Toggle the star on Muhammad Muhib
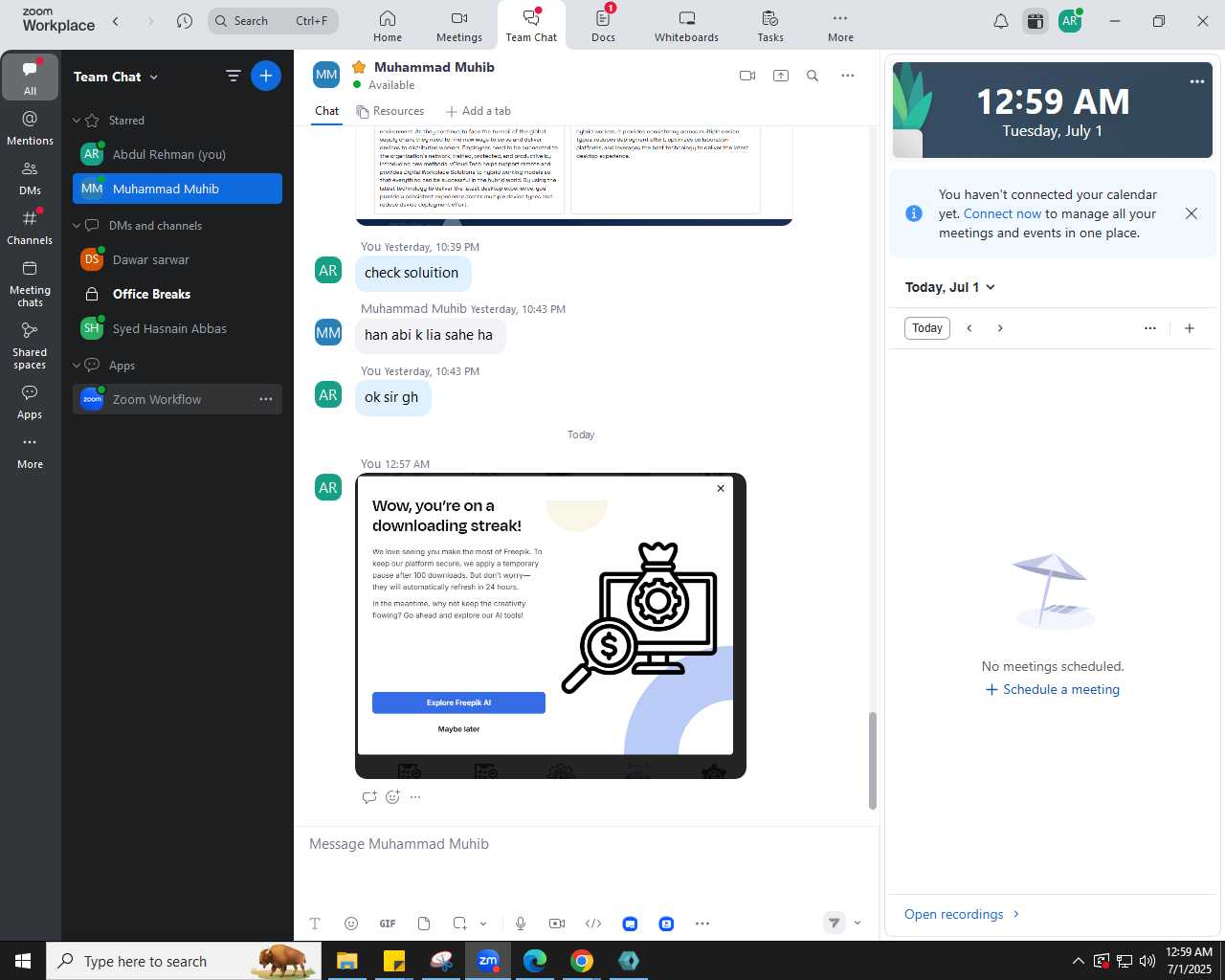Image resolution: width=1225 pixels, height=980 pixels. [360, 67]
